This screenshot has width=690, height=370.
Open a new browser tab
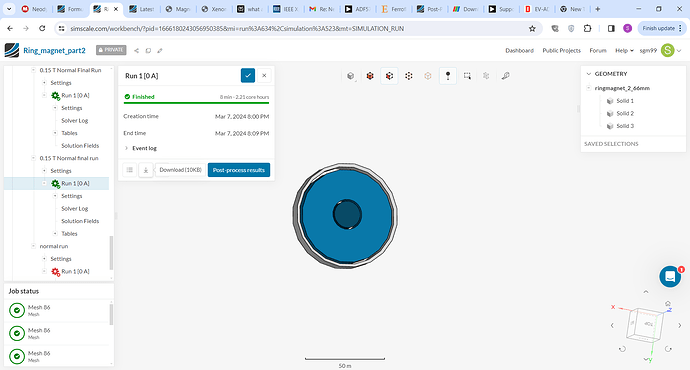[x=598, y=9]
